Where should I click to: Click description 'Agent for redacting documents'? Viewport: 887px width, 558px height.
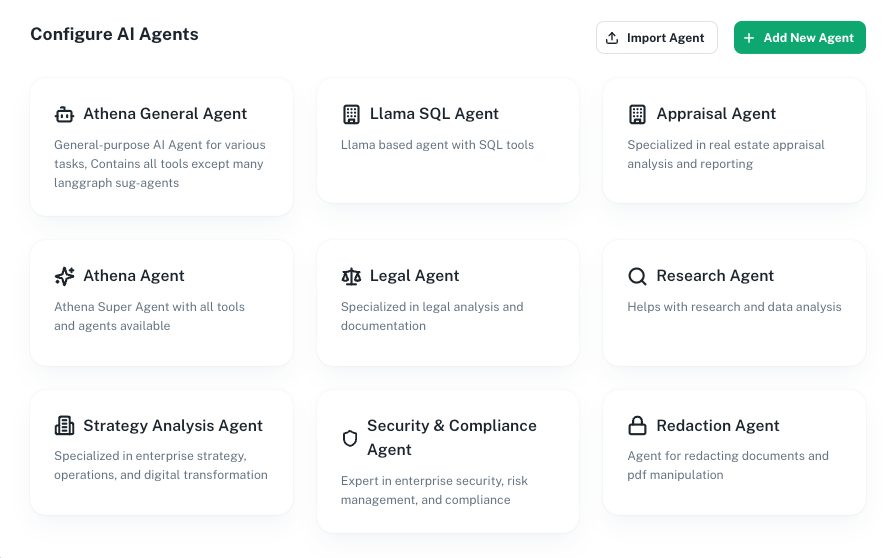click(728, 465)
